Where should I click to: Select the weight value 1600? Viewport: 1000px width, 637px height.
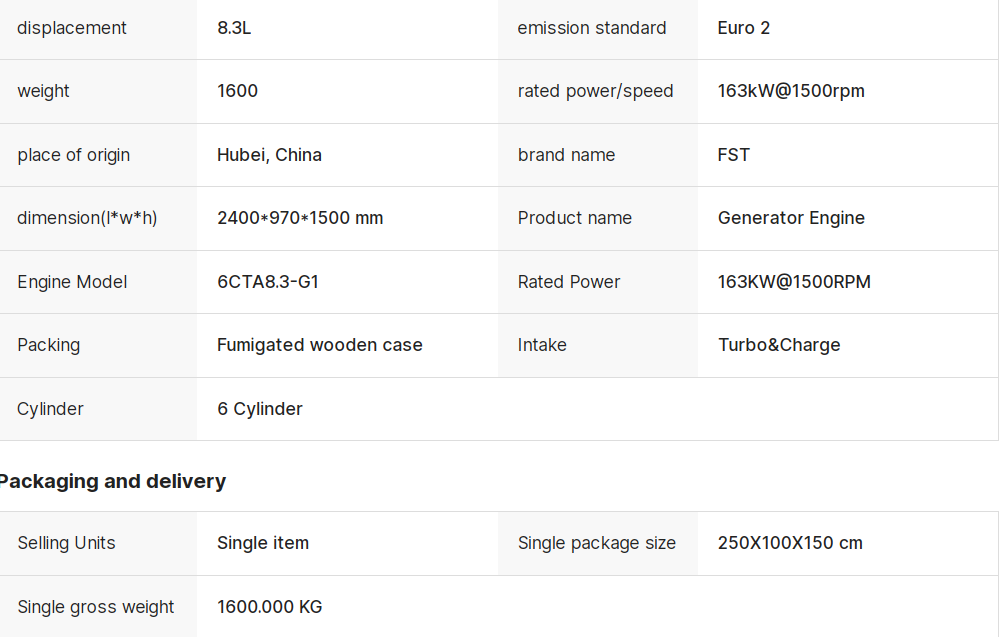point(237,91)
